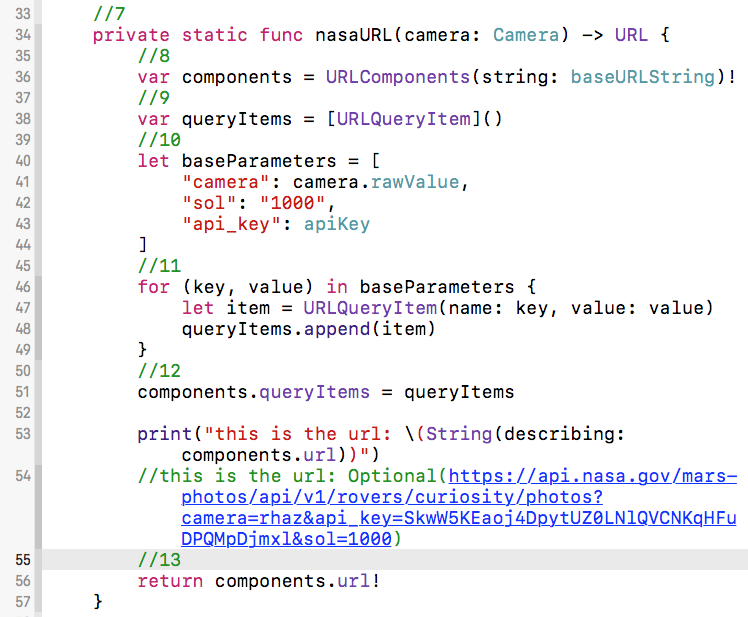Click the 'return' keyword on line 56
This screenshot has width=748, height=617.
[x=170, y=581]
